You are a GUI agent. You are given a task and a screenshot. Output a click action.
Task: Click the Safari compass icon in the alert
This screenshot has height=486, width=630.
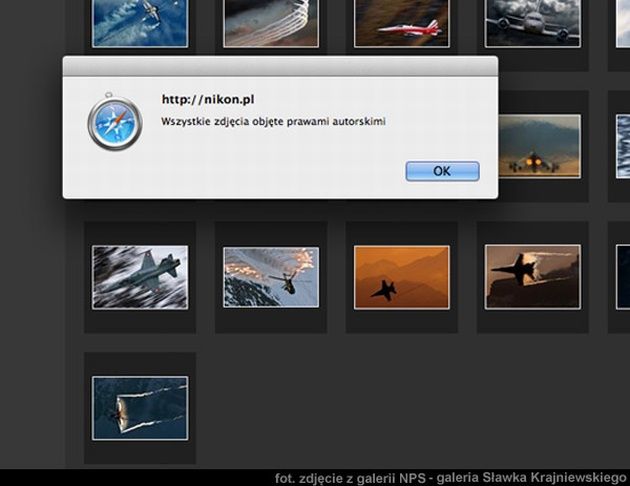115,122
